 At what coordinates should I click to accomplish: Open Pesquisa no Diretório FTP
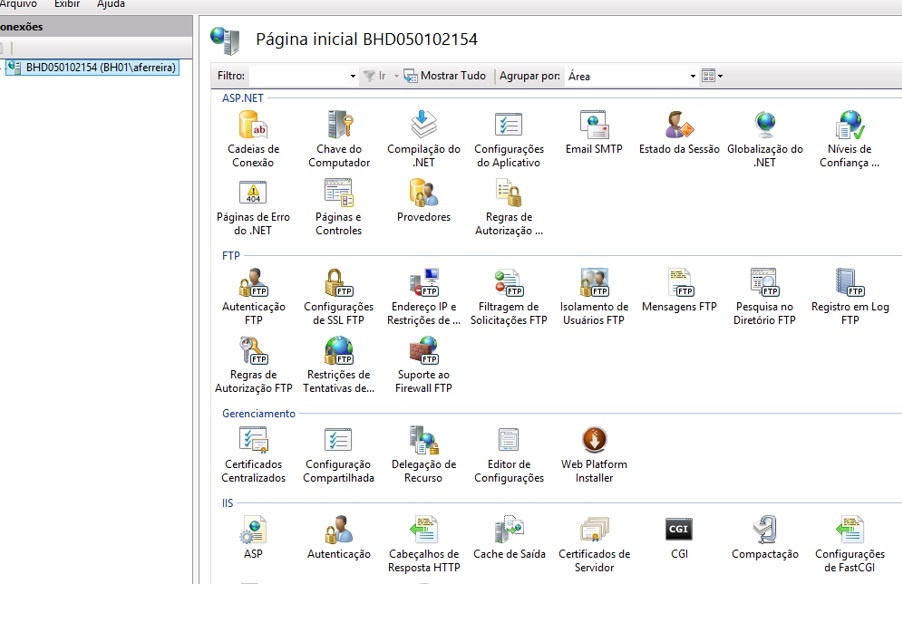pos(765,298)
